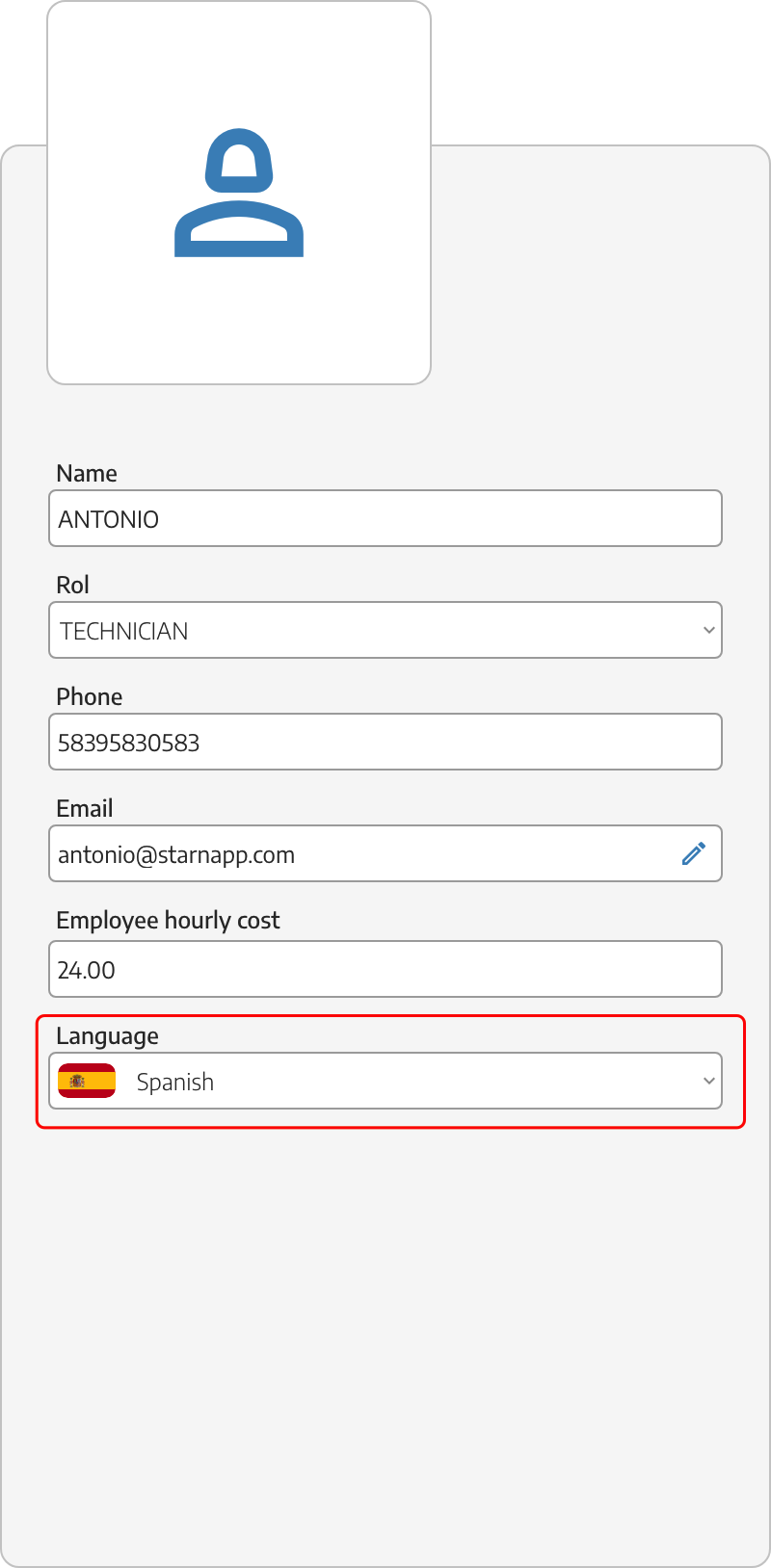Open the Spanish language selector

(x=385, y=1081)
